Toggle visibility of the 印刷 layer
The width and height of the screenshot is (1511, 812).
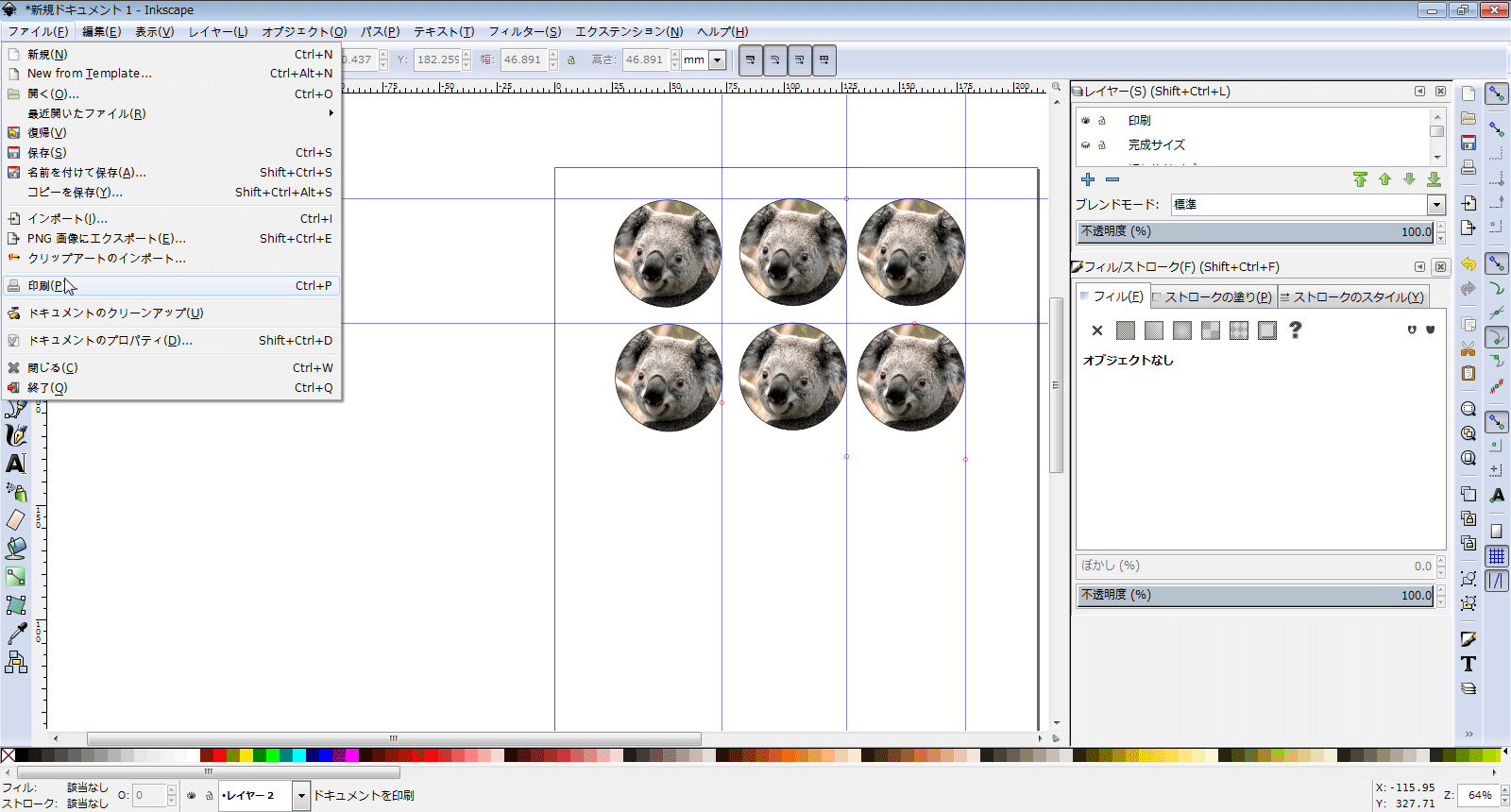coord(1085,121)
